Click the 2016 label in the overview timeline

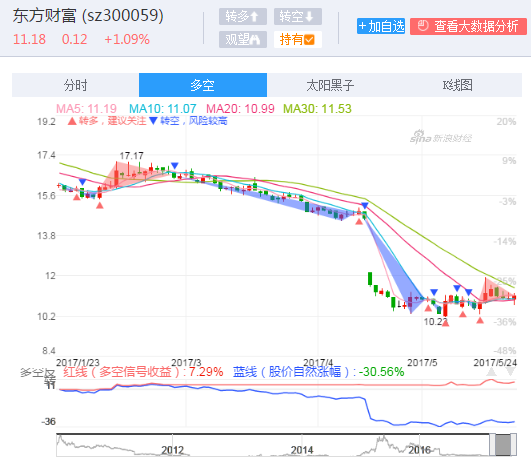[x=420, y=450]
